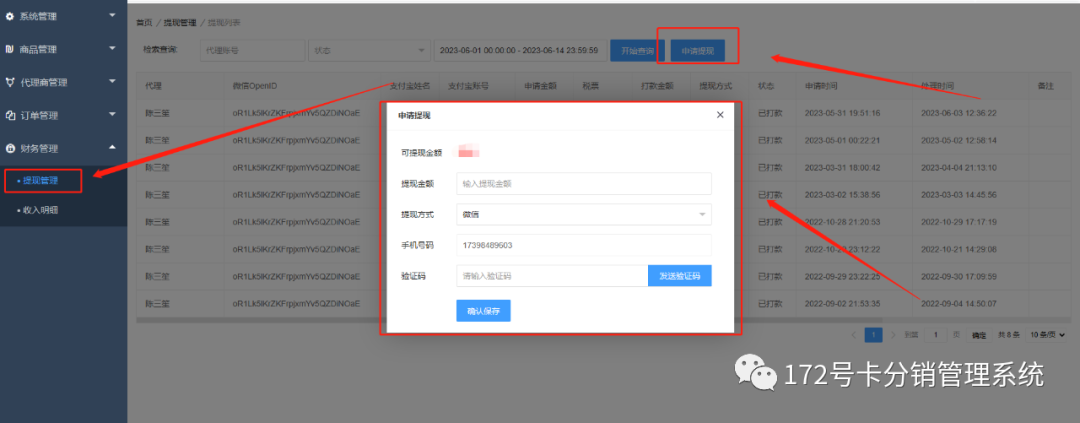The width and height of the screenshot is (1080, 423).
Task: Click the 订单管理 sidebar icon
Action: tap(10, 115)
